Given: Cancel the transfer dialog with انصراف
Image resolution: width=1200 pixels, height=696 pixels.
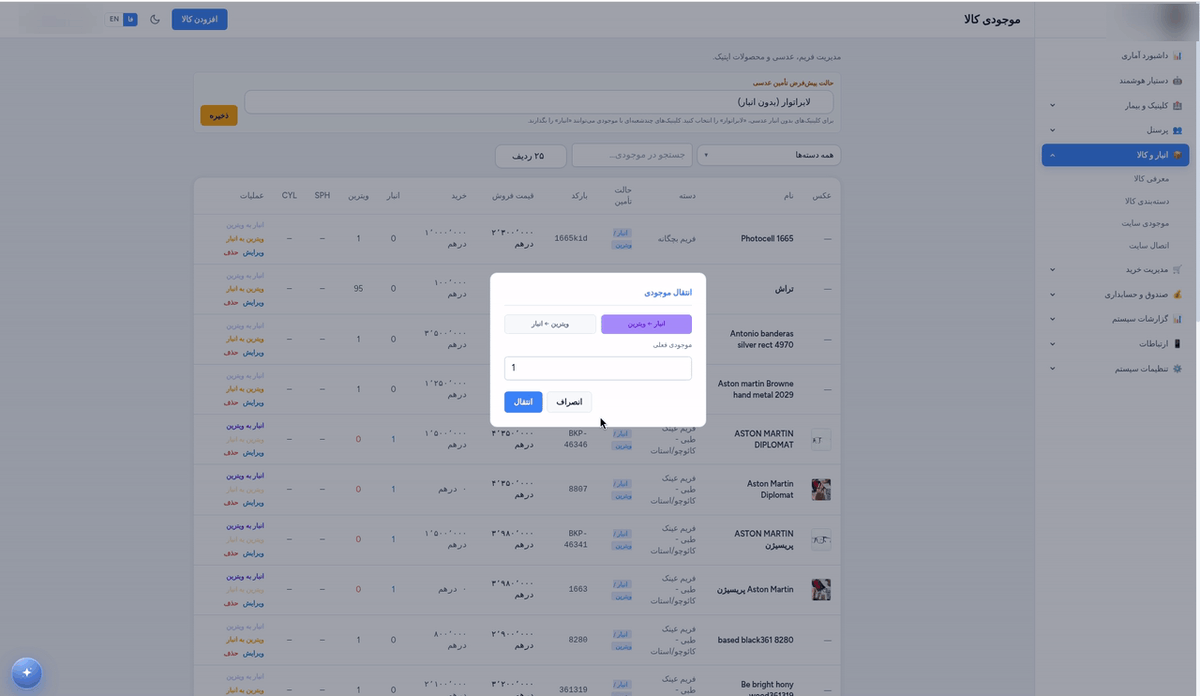Looking at the screenshot, I should point(569,401).
